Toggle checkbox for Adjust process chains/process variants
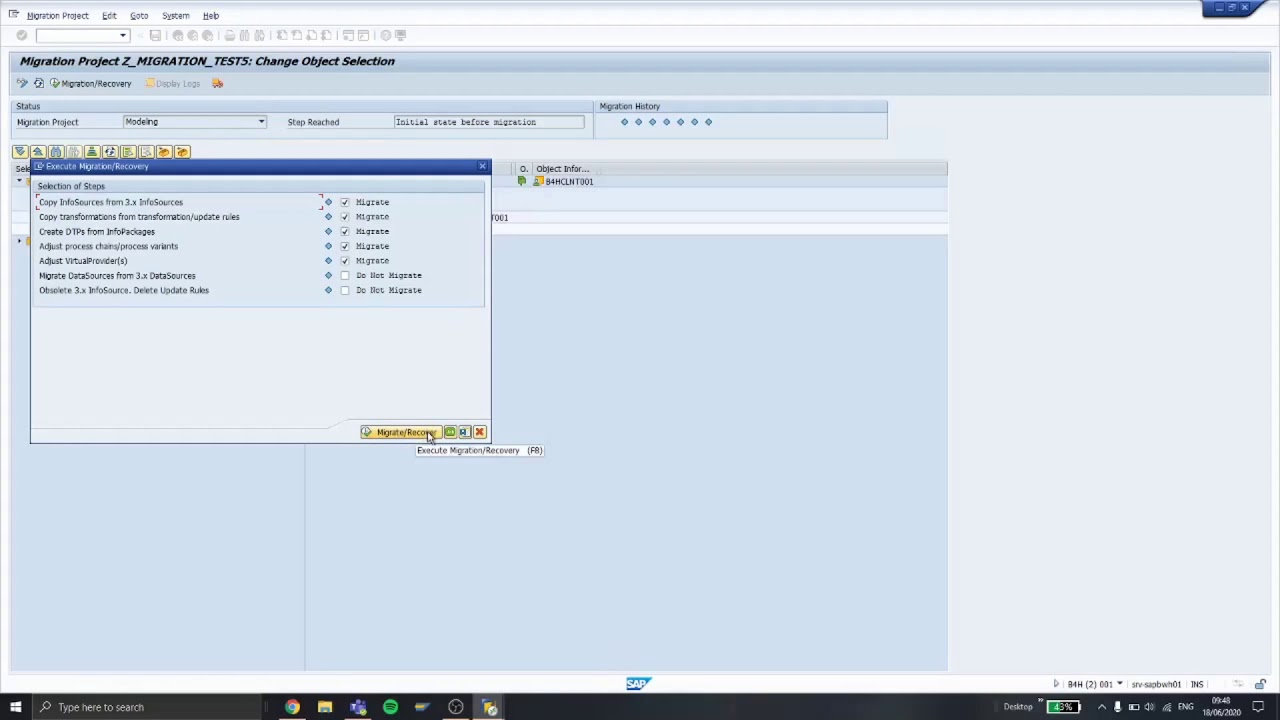 point(345,246)
